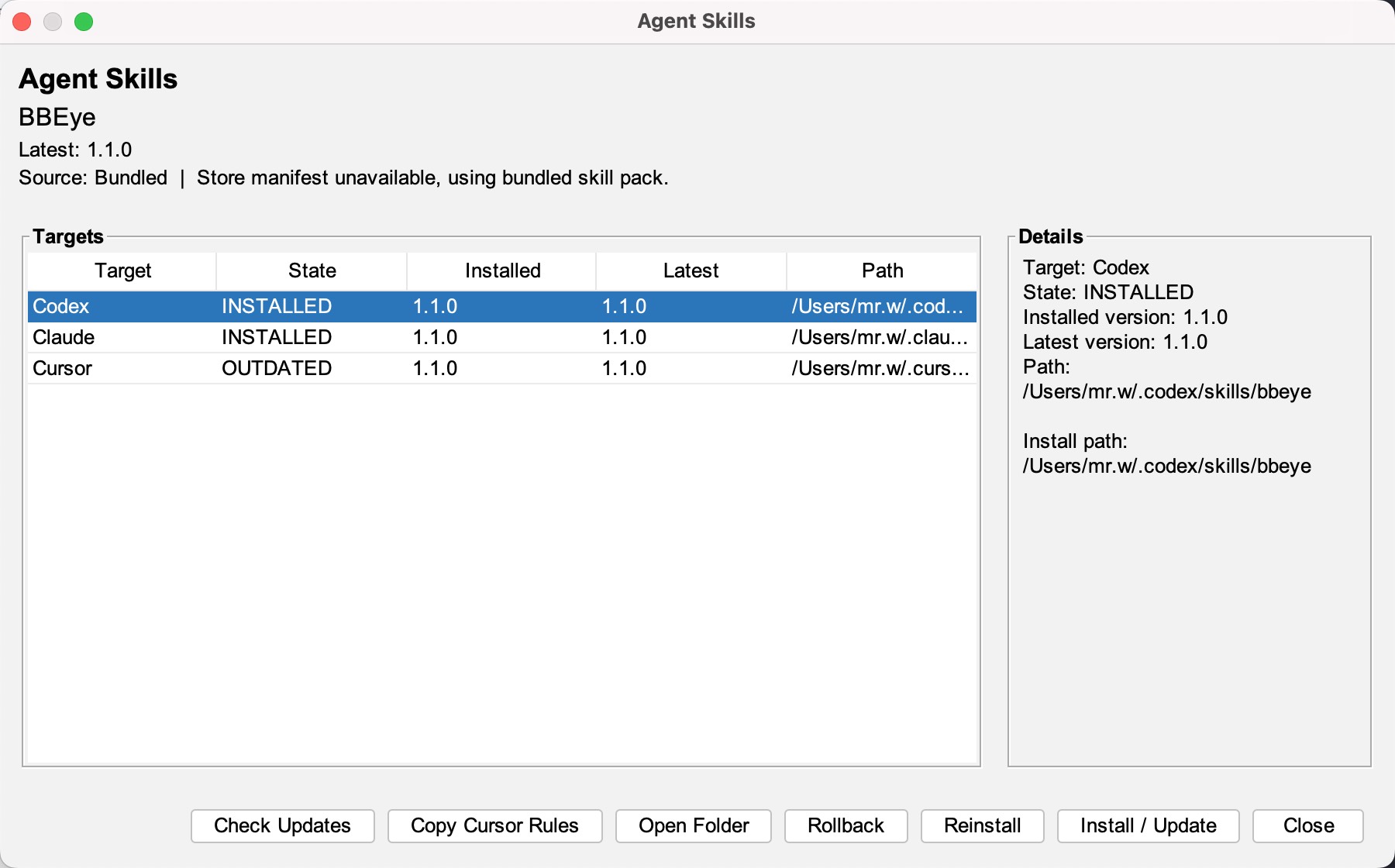Select the Claude target row
This screenshot has width=1395, height=868.
coord(64,337)
